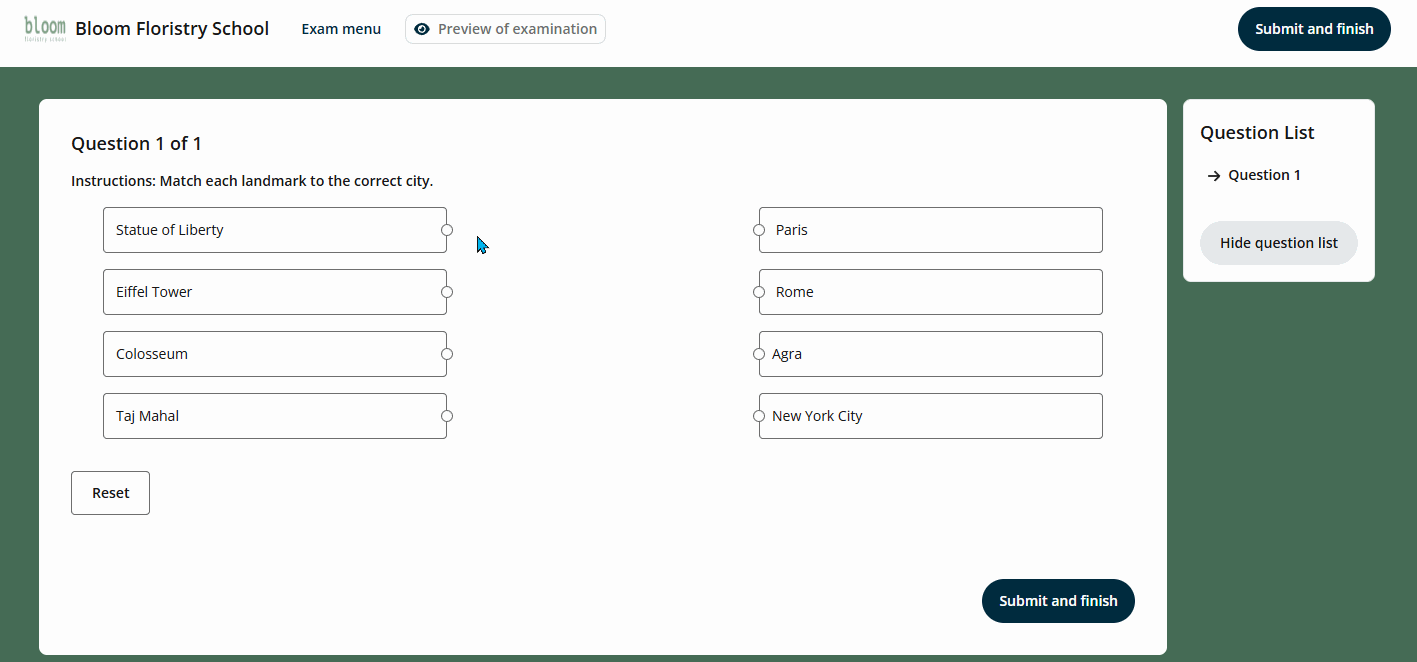1417x662 pixels.
Task: Go to Question 1 in the question list
Action: tap(1264, 175)
